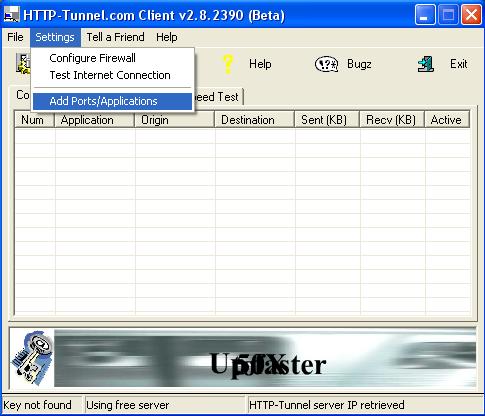Switch to the Speed Test tab
The image size is (485, 416).
218,97
